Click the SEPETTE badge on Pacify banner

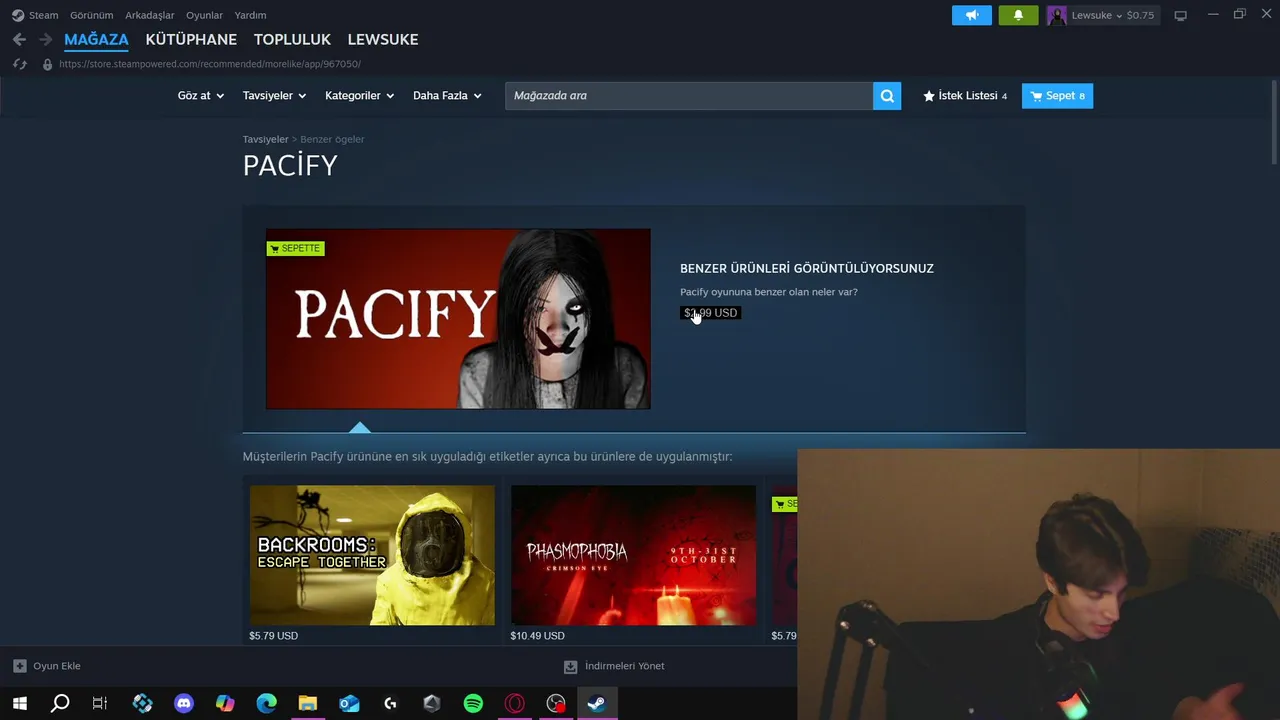(295, 248)
